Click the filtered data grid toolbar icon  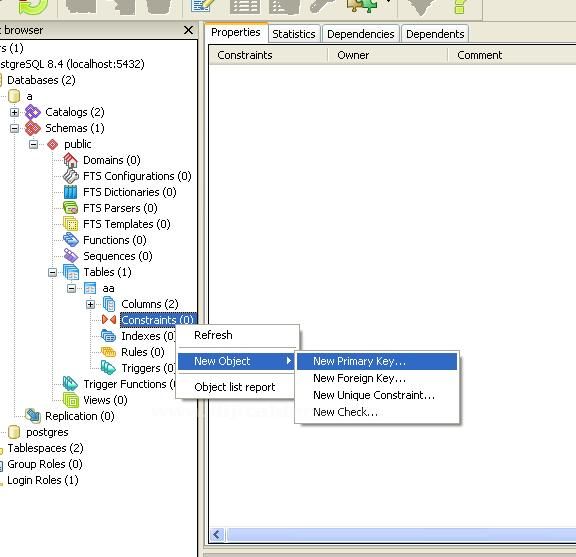285,6
